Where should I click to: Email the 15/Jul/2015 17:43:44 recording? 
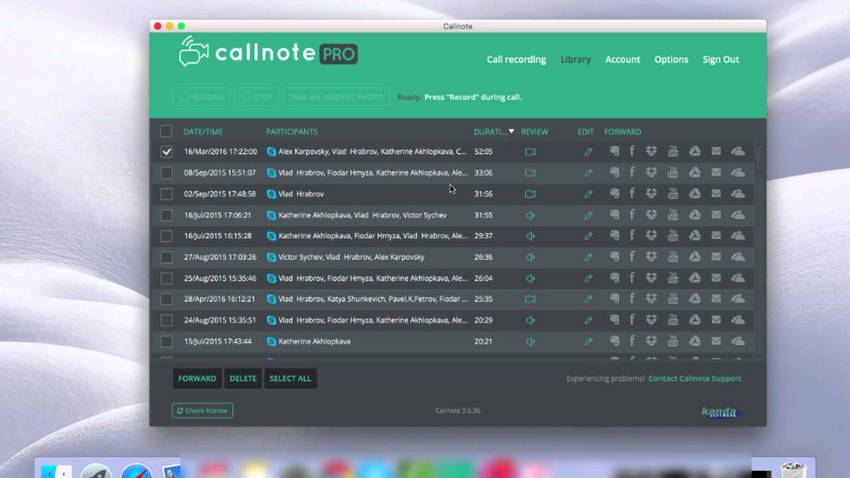coord(716,341)
